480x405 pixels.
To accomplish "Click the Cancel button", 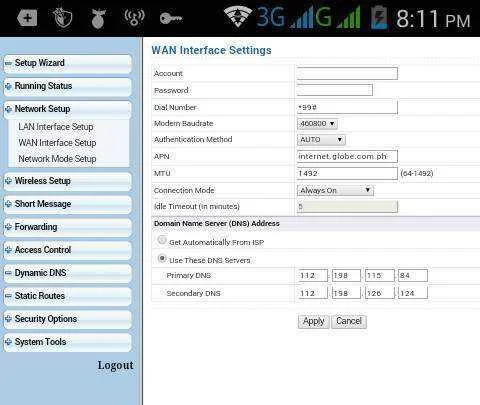I will 349,322.
